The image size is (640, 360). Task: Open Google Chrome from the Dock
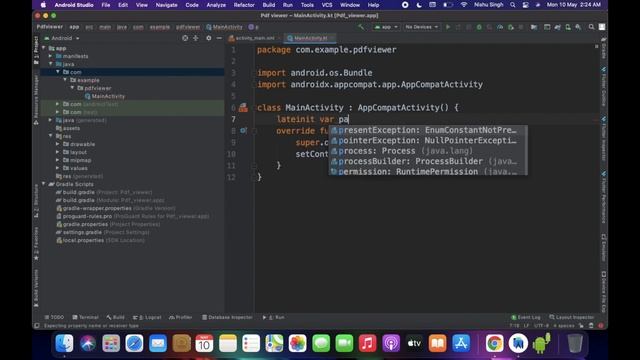(494, 343)
